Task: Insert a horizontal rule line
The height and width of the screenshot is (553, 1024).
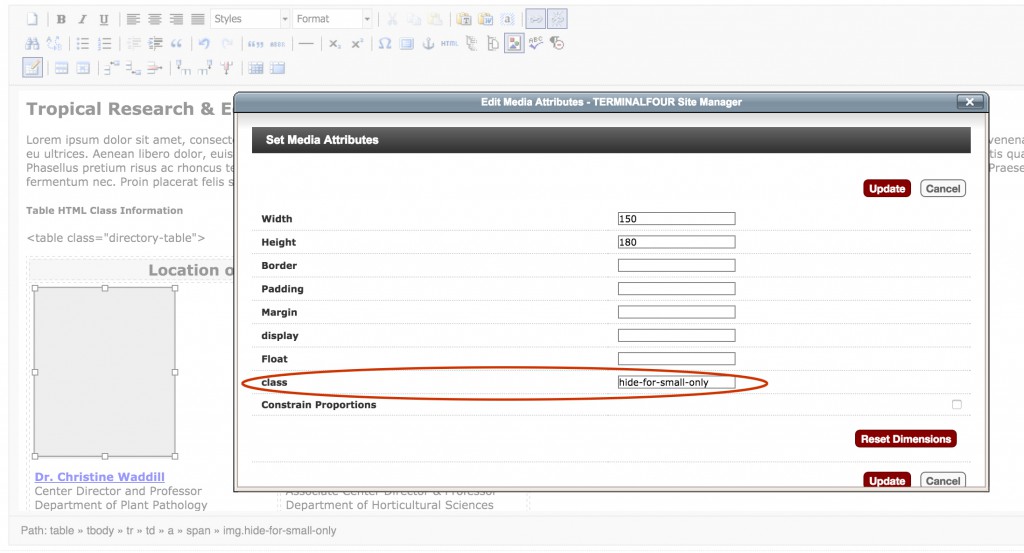Action: click(x=306, y=44)
